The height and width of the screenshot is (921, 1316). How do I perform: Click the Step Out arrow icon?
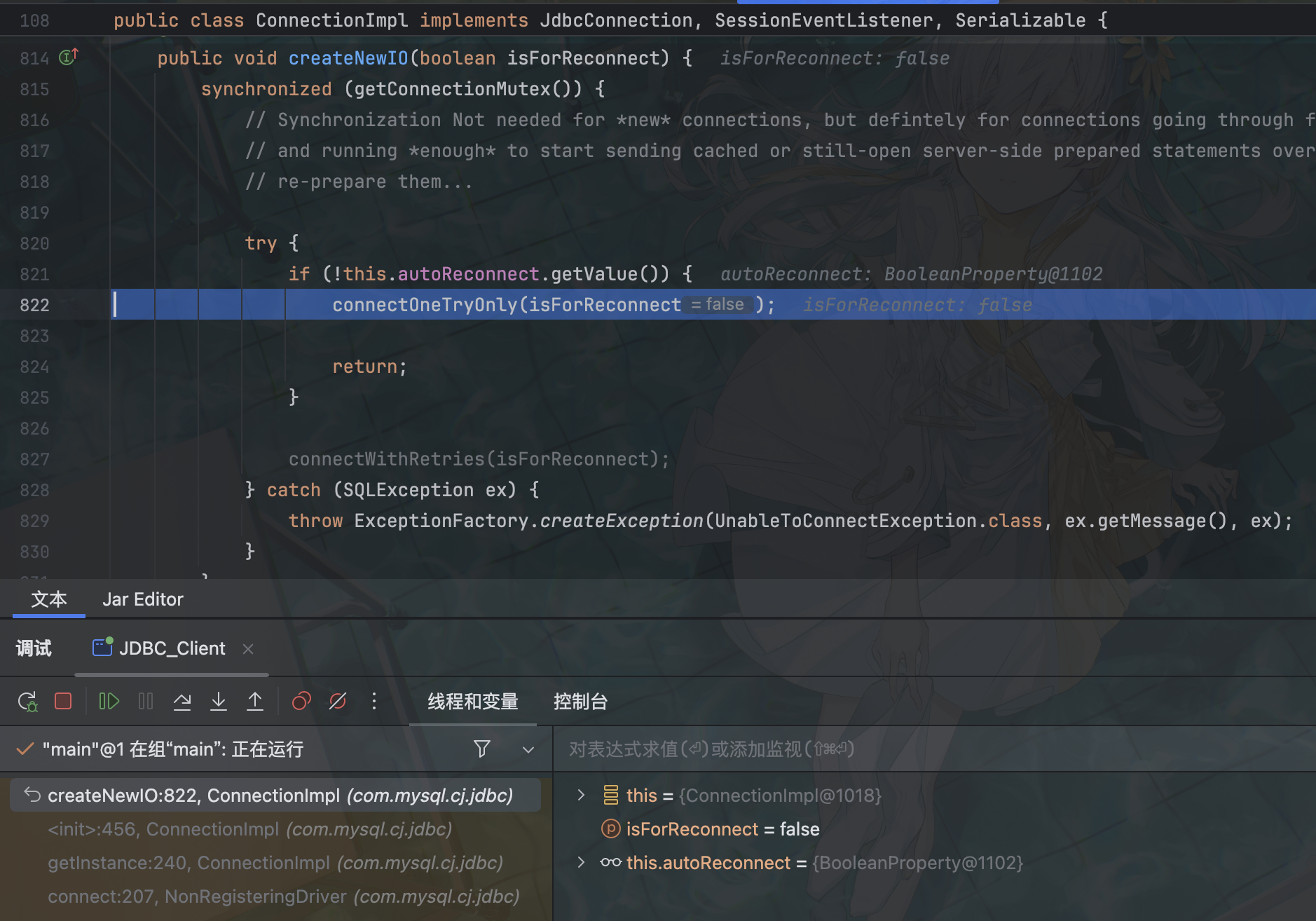coord(255,701)
